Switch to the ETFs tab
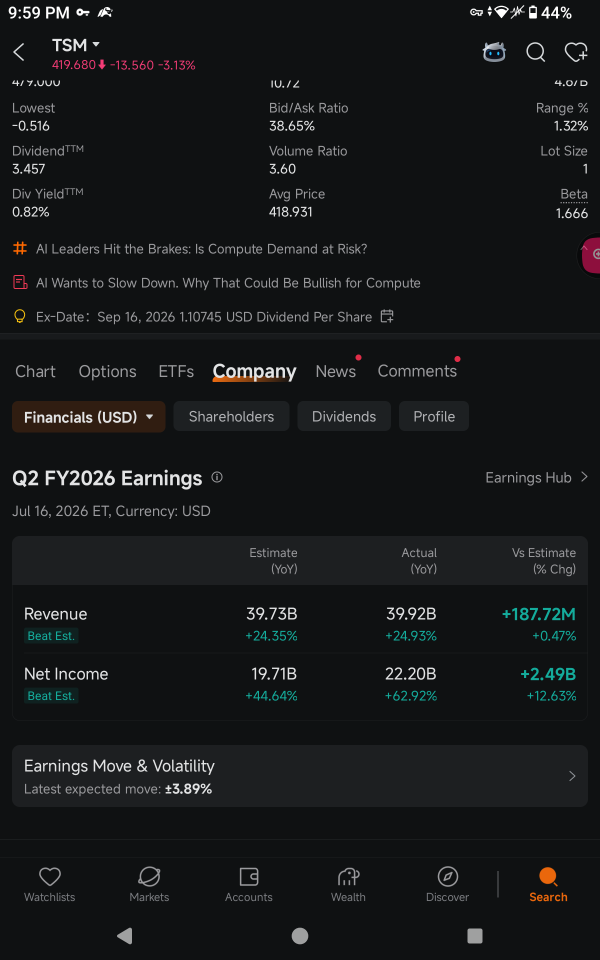Image resolution: width=600 pixels, height=960 pixels. click(176, 371)
